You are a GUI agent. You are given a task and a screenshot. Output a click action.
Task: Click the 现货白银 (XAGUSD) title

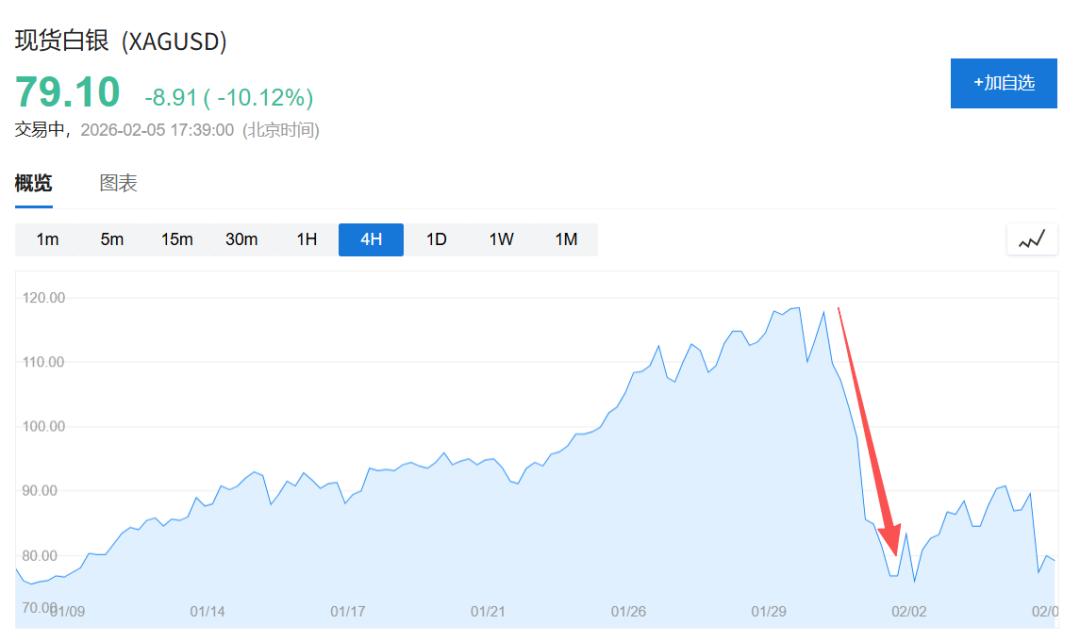click(121, 42)
